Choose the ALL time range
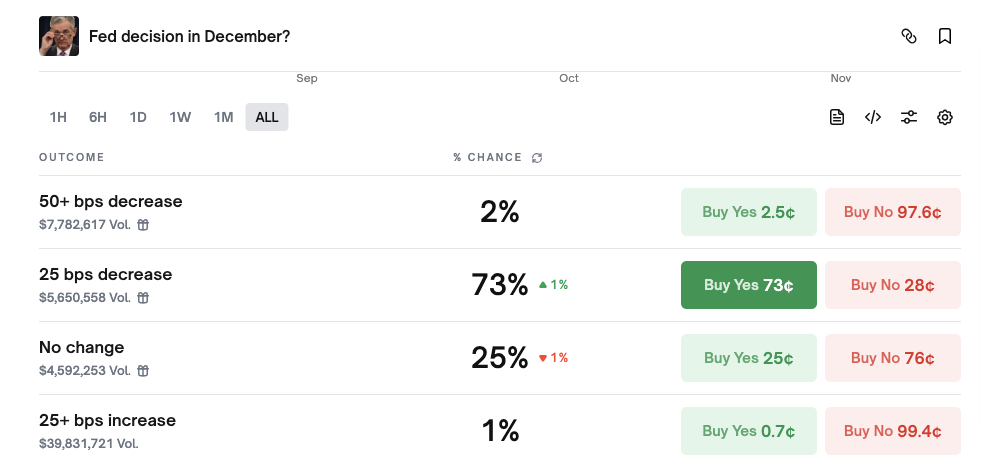 [267, 117]
